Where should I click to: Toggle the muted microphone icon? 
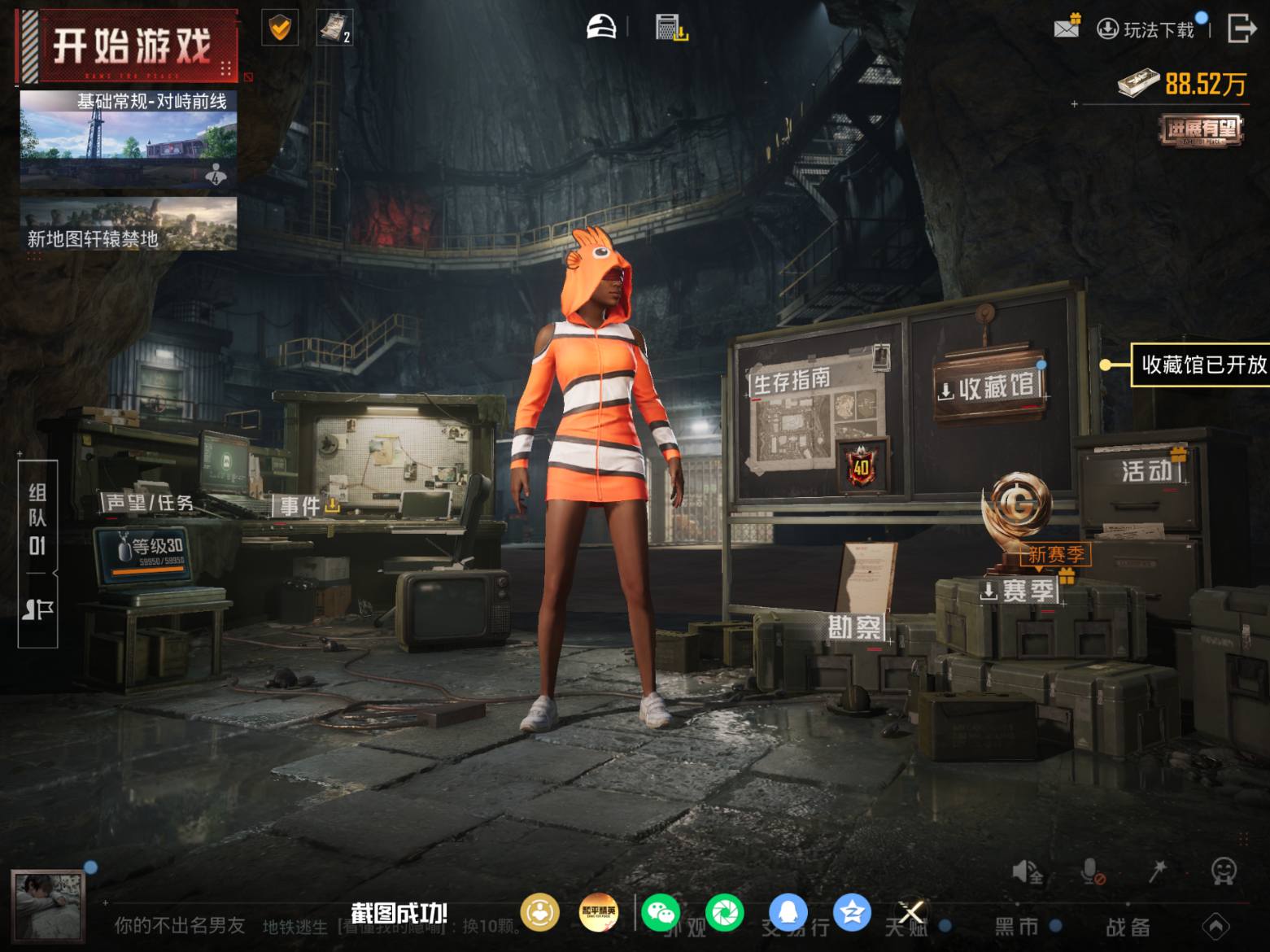click(1092, 872)
